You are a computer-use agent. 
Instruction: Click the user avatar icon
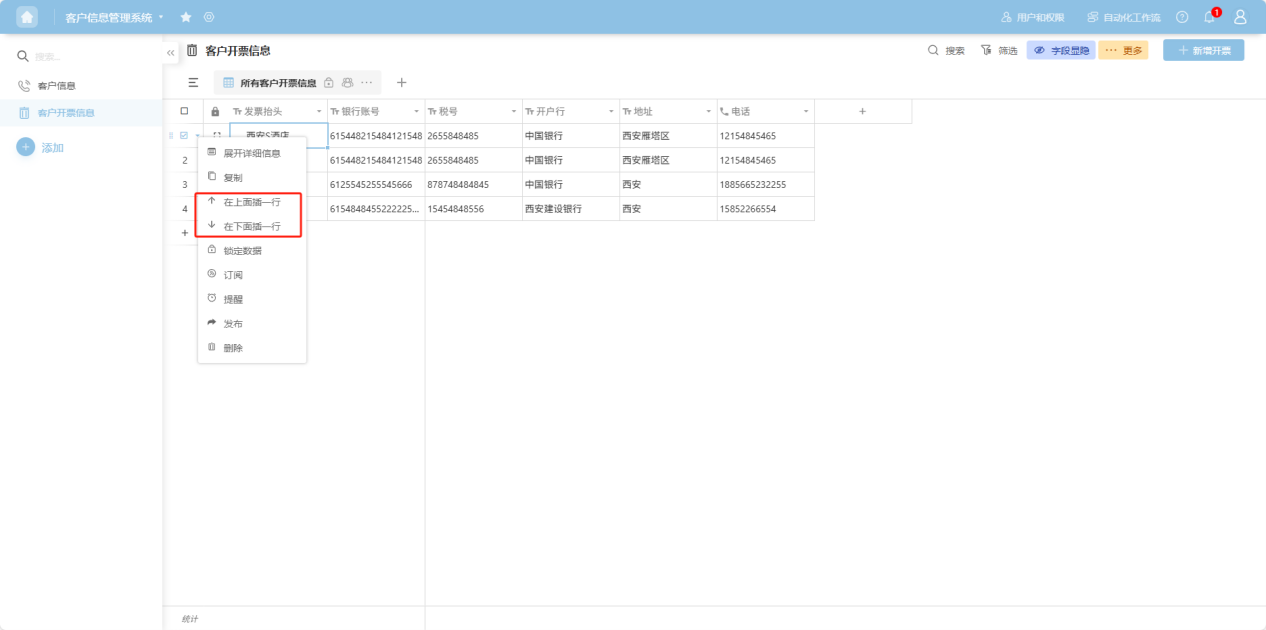pos(1240,17)
